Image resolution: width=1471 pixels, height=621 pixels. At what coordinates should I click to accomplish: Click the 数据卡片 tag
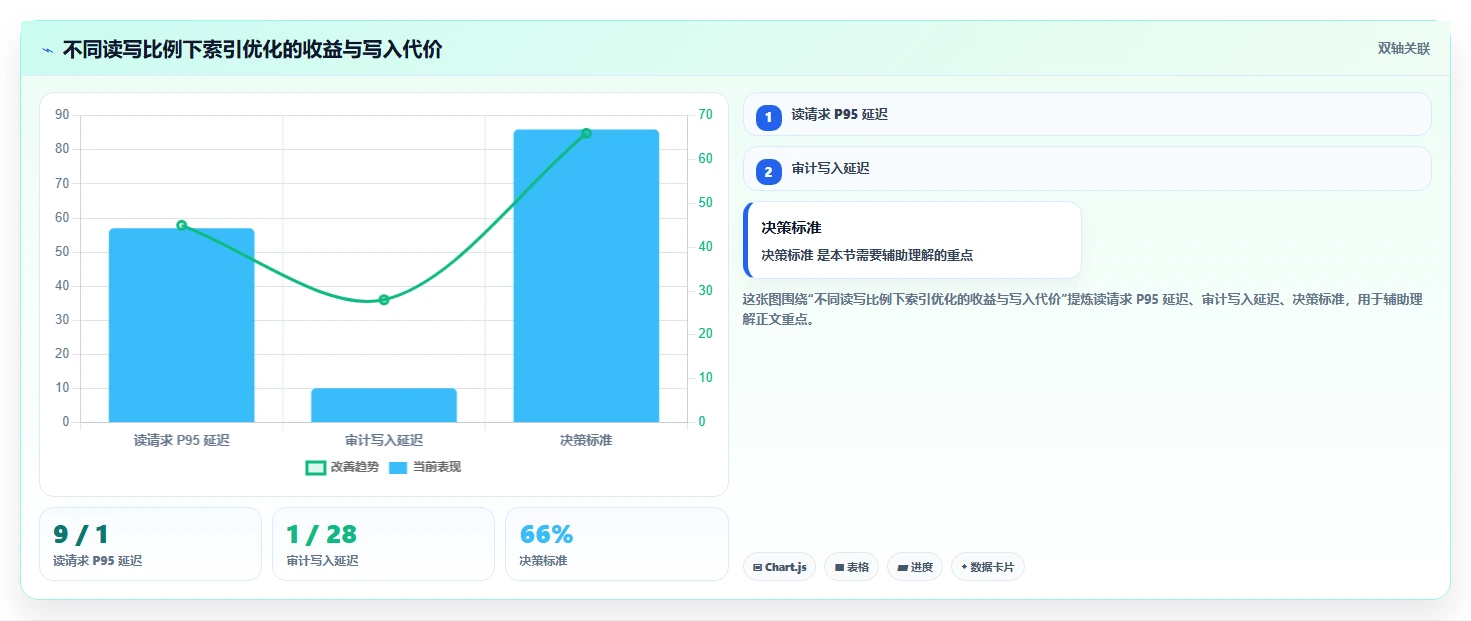(987, 567)
